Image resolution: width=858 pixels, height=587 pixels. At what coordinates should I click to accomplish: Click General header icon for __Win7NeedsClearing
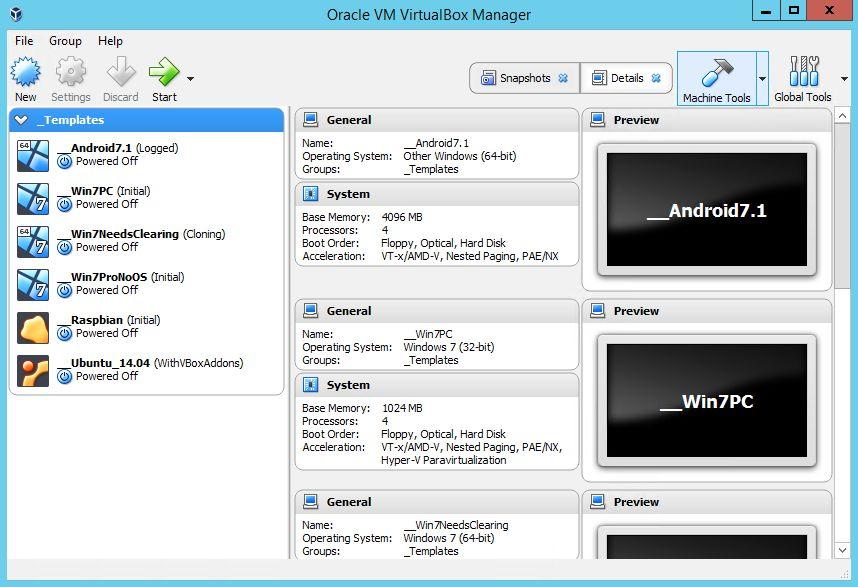[x=310, y=501]
